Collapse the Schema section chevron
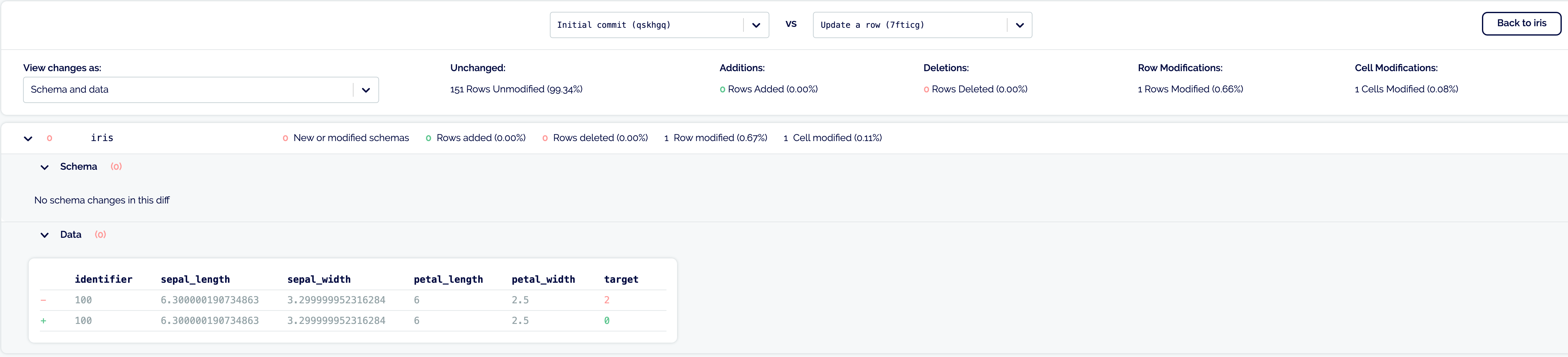1568x357 pixels. pyautogui.click(x=45, y=167)
